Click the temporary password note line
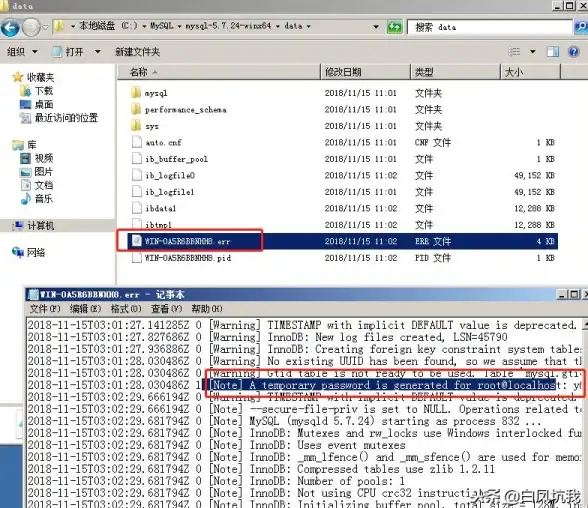This screenshot has width=588, height=508. [305, 385]
